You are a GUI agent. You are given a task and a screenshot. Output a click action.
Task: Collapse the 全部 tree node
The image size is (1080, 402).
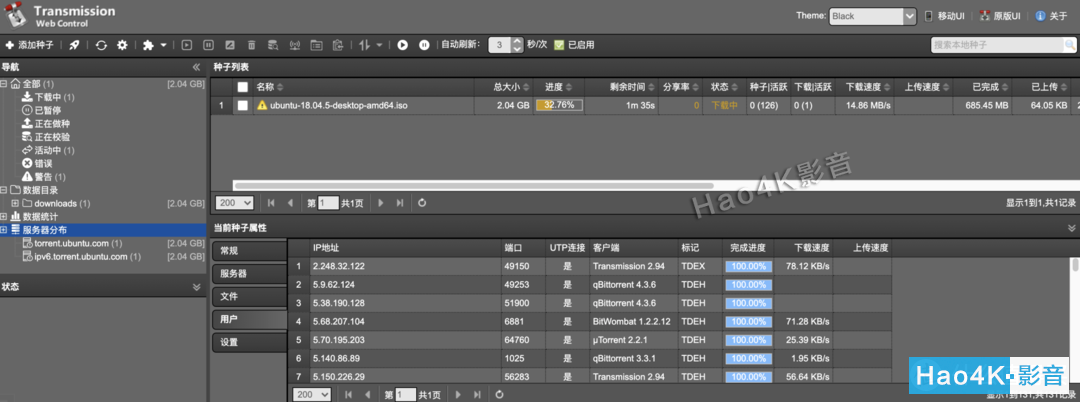[4, 84]
